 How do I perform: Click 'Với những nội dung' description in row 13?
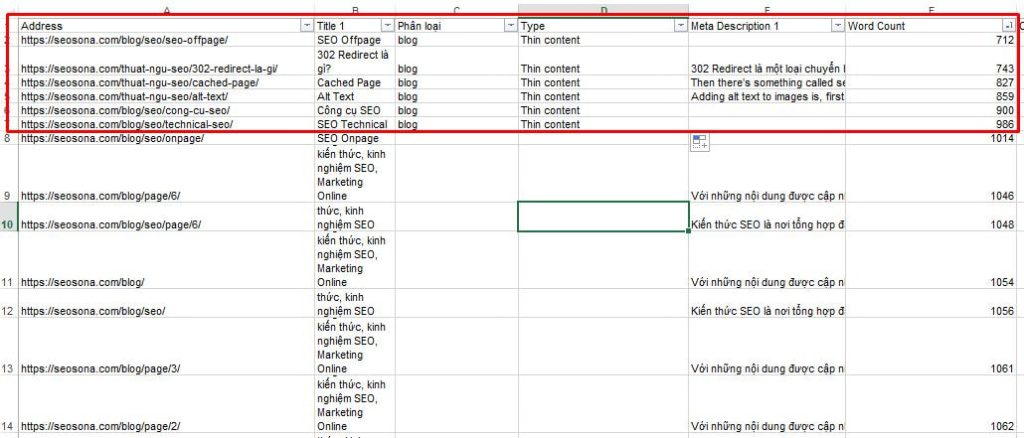tap(767, 368)
